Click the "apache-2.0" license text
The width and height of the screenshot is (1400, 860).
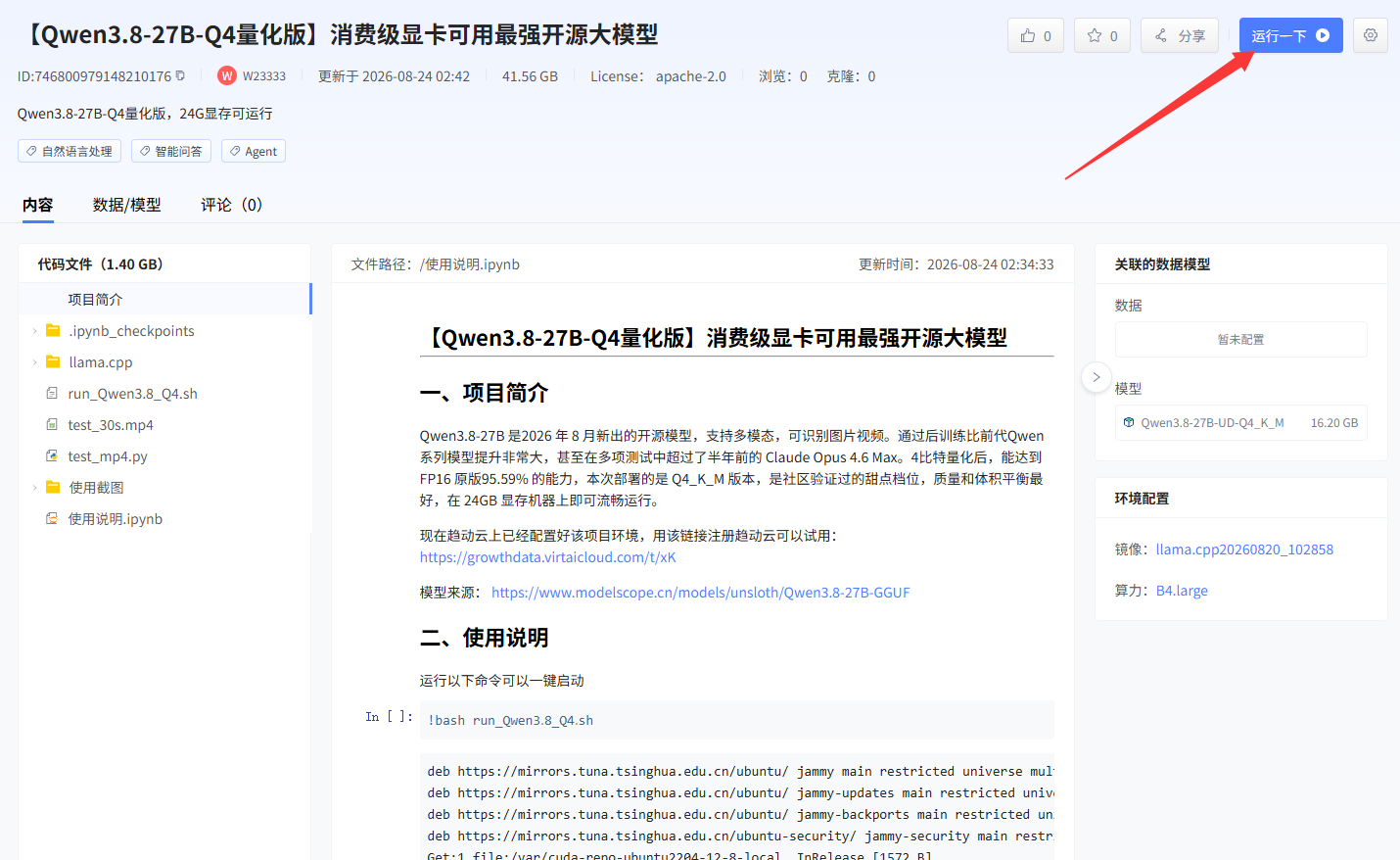(691, 76)
